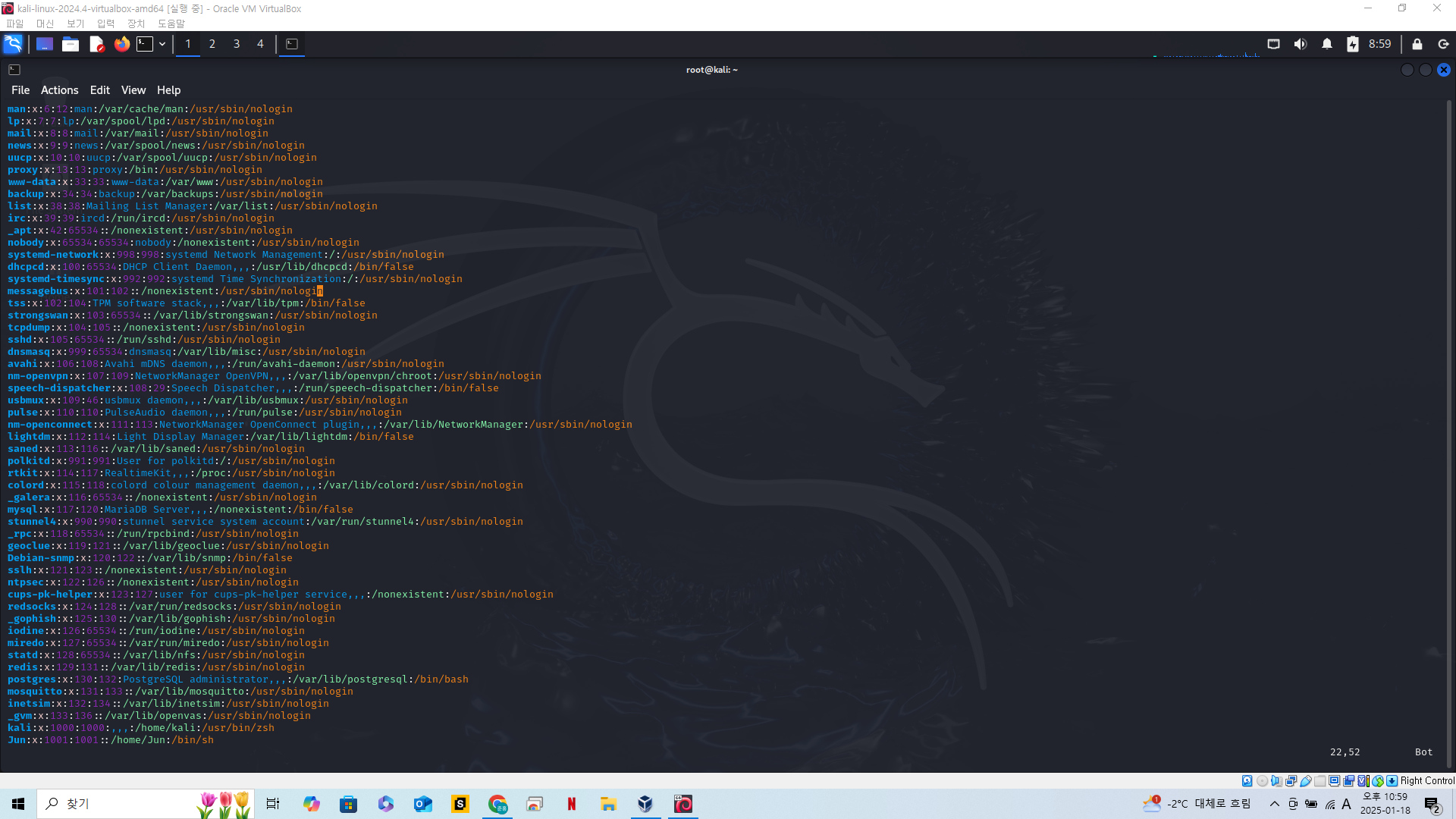Click the text editor panel icon
Screen dimensions: 1456x819
point(96,44)
